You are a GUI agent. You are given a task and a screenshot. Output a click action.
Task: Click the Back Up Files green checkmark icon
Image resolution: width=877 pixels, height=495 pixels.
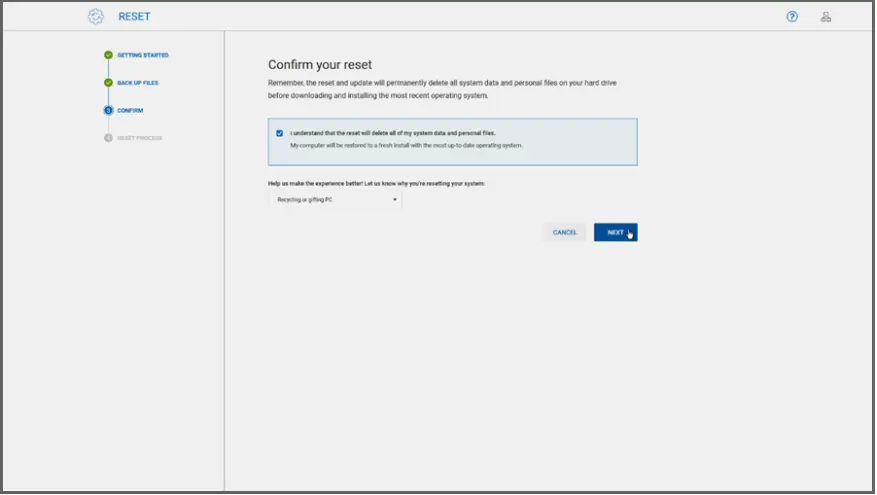(x=108, y=83)
